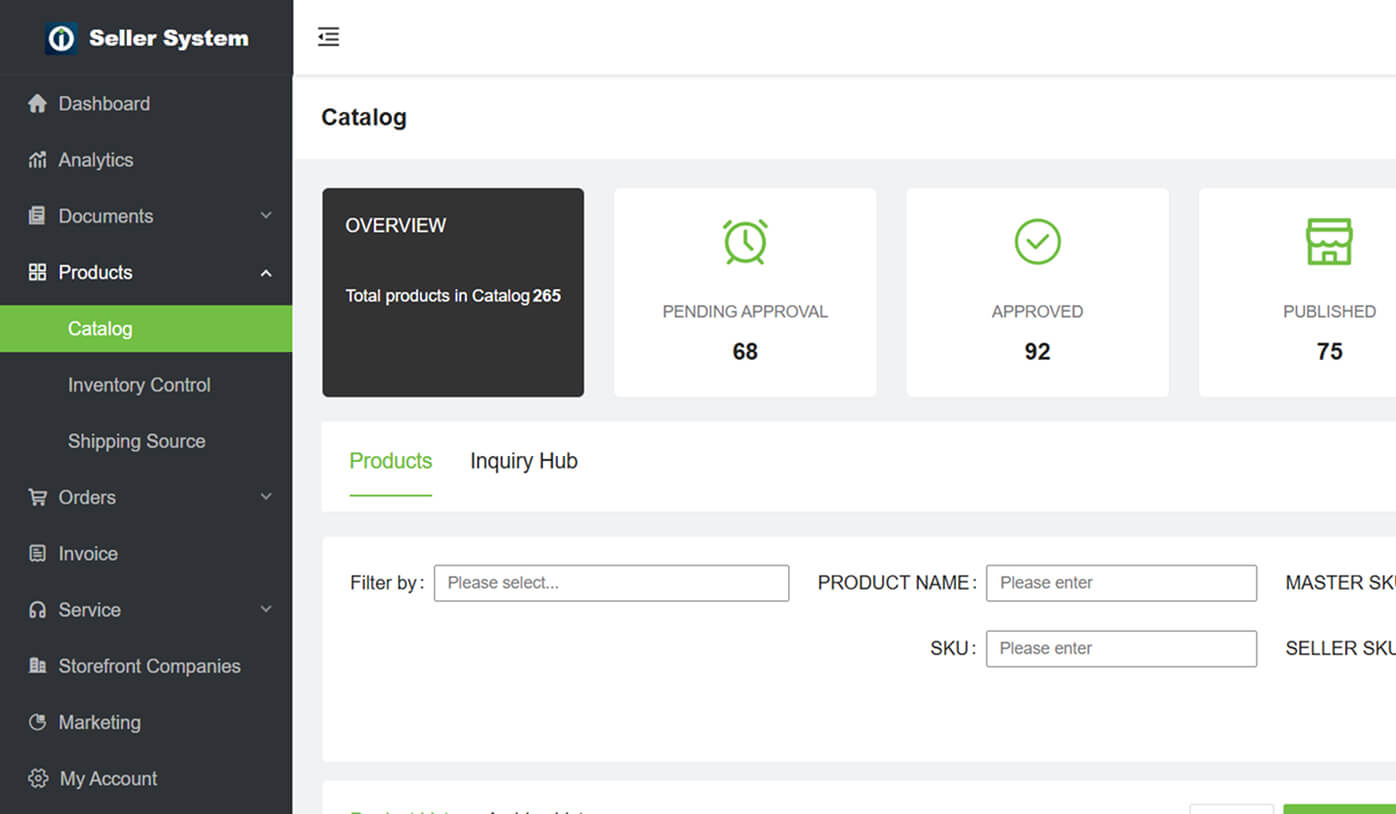Select the Products tab

(390, 461)
